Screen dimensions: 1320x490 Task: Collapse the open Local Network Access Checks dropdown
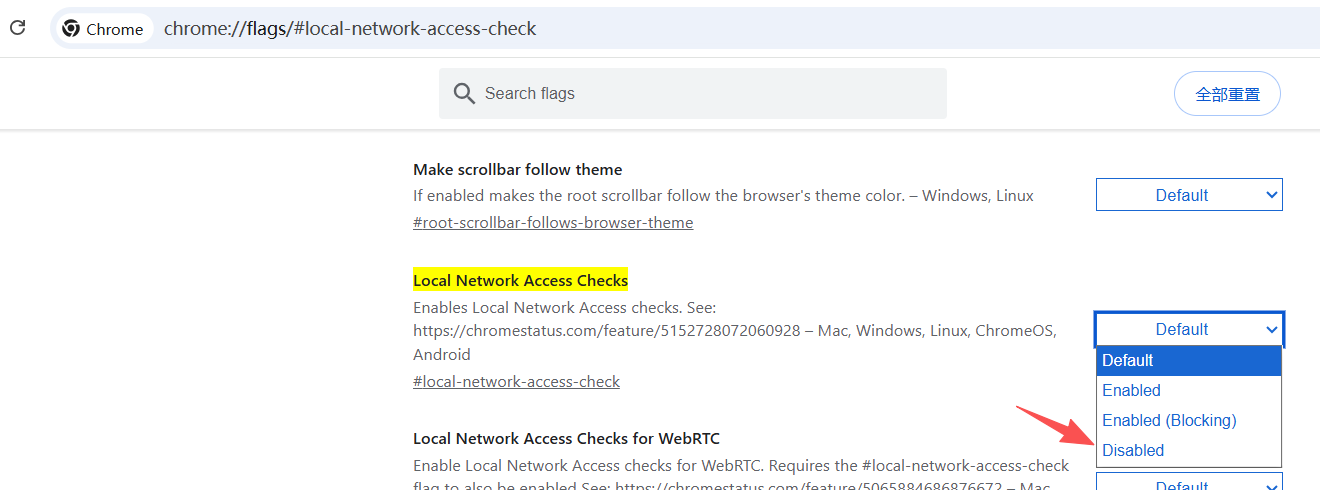pyautogui.click(x=1189, y=329)
